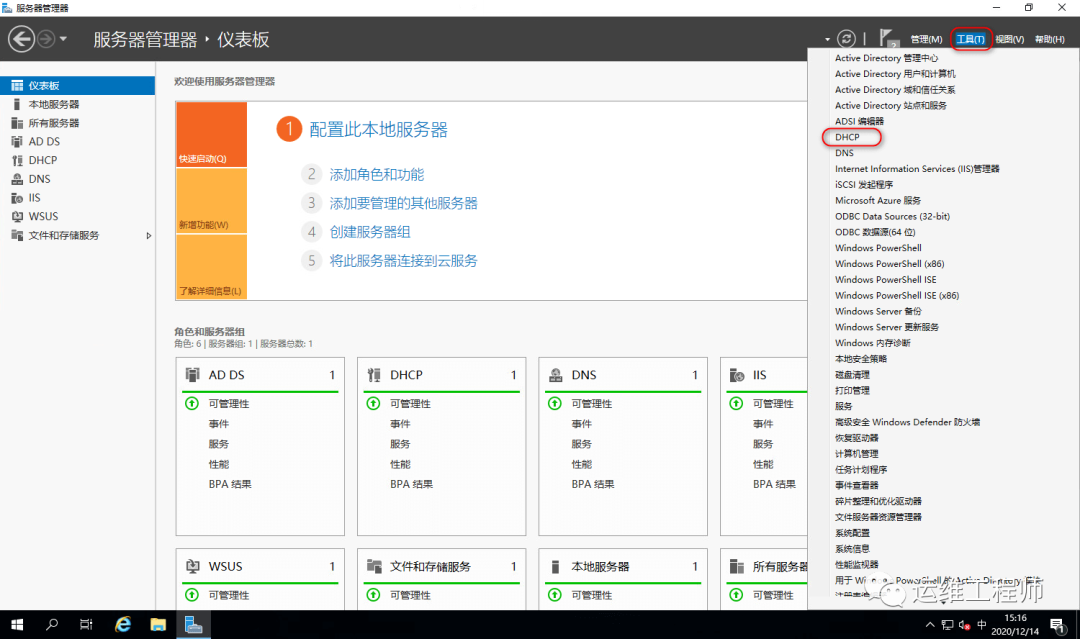Select AD DS in the sidebar

tap(77, 141)
